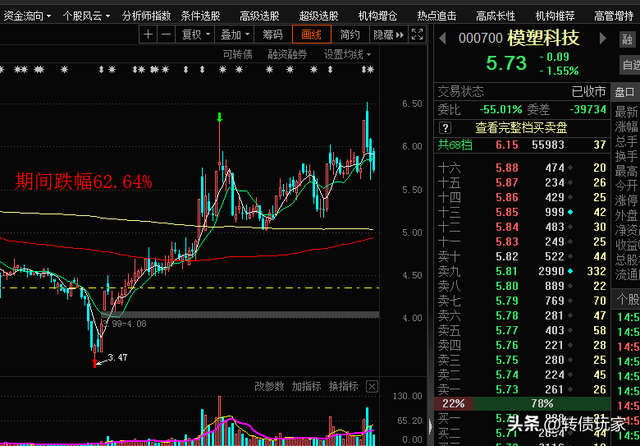This screenshot has width=640, height=446.
Task: Select the 卖七 5.79 sell order row
Action: (x=522, y=301)
